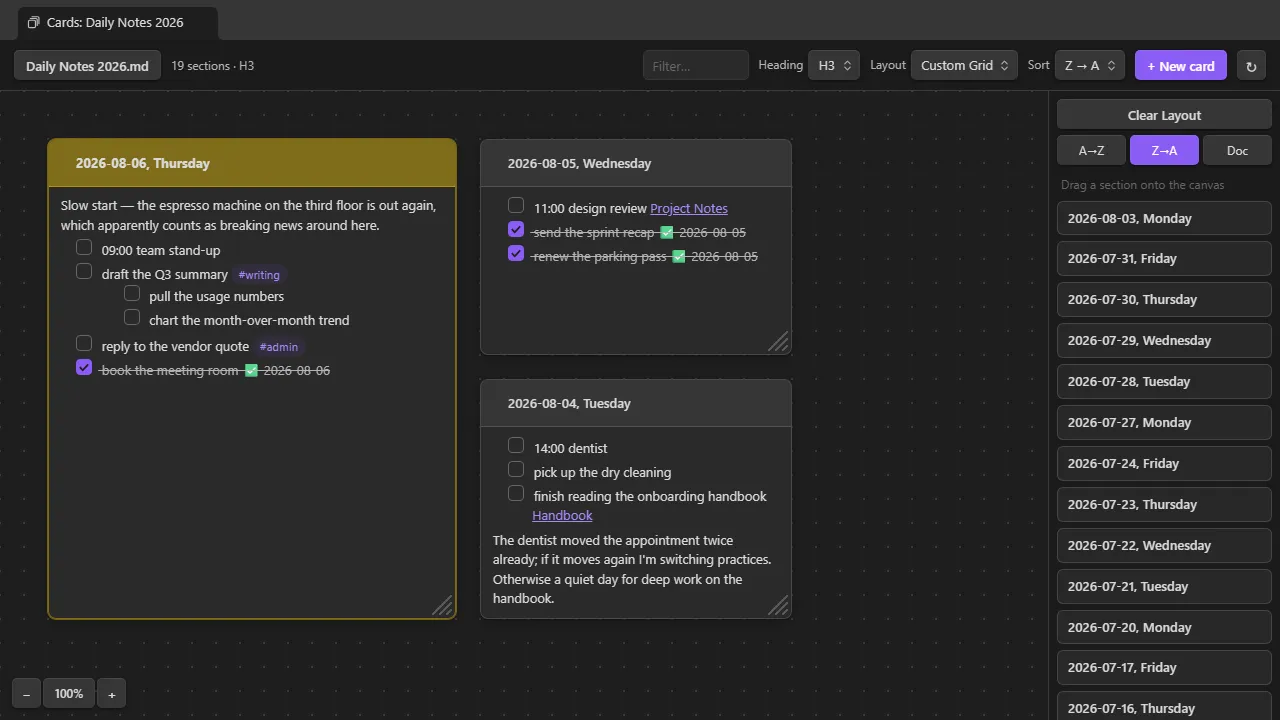Click sidebar section 2026-07-16, Thursday
This screenshot has width=1280, height=720.
tap(1164, 706)
